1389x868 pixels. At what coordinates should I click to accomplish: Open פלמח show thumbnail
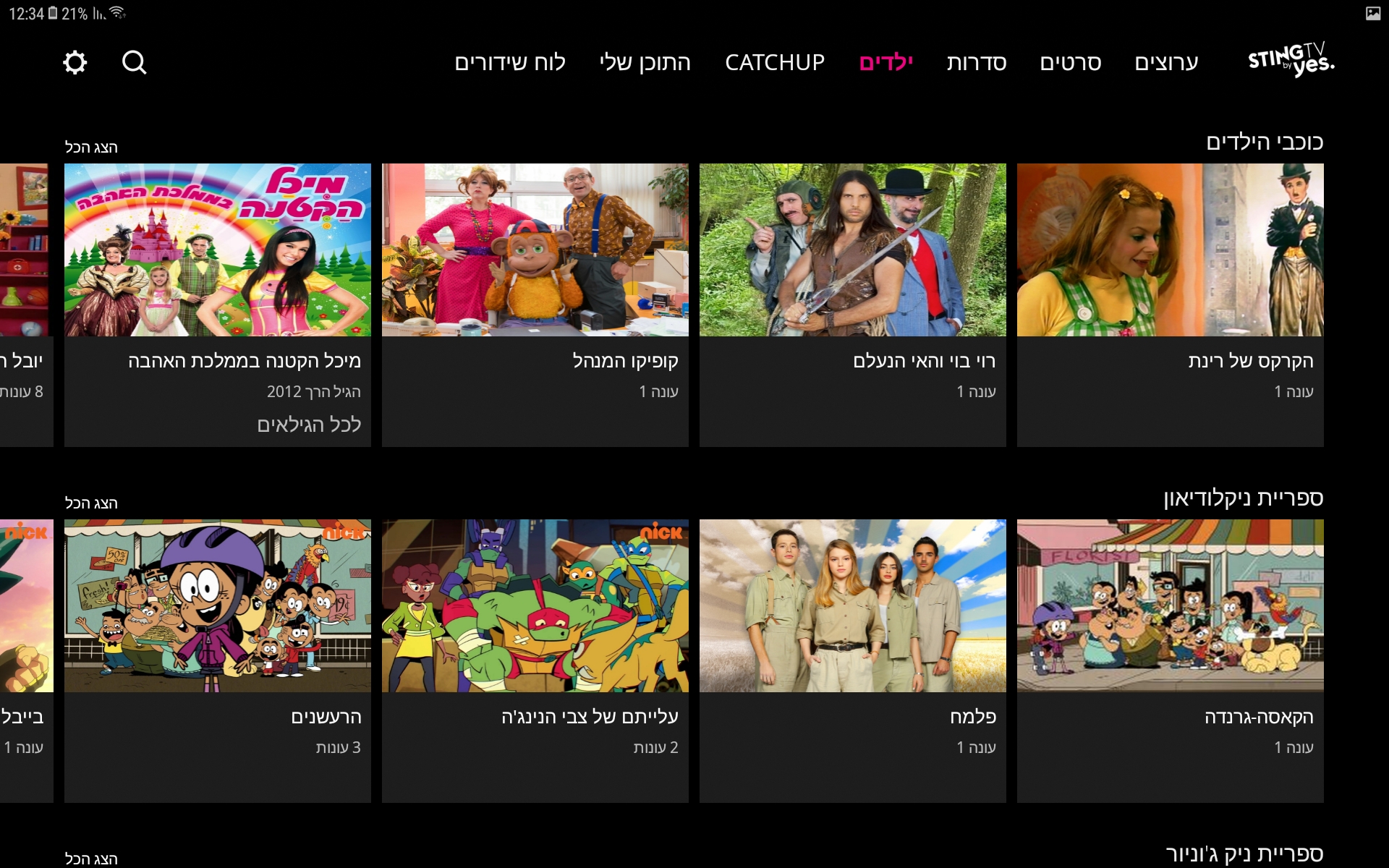point(853,605)
